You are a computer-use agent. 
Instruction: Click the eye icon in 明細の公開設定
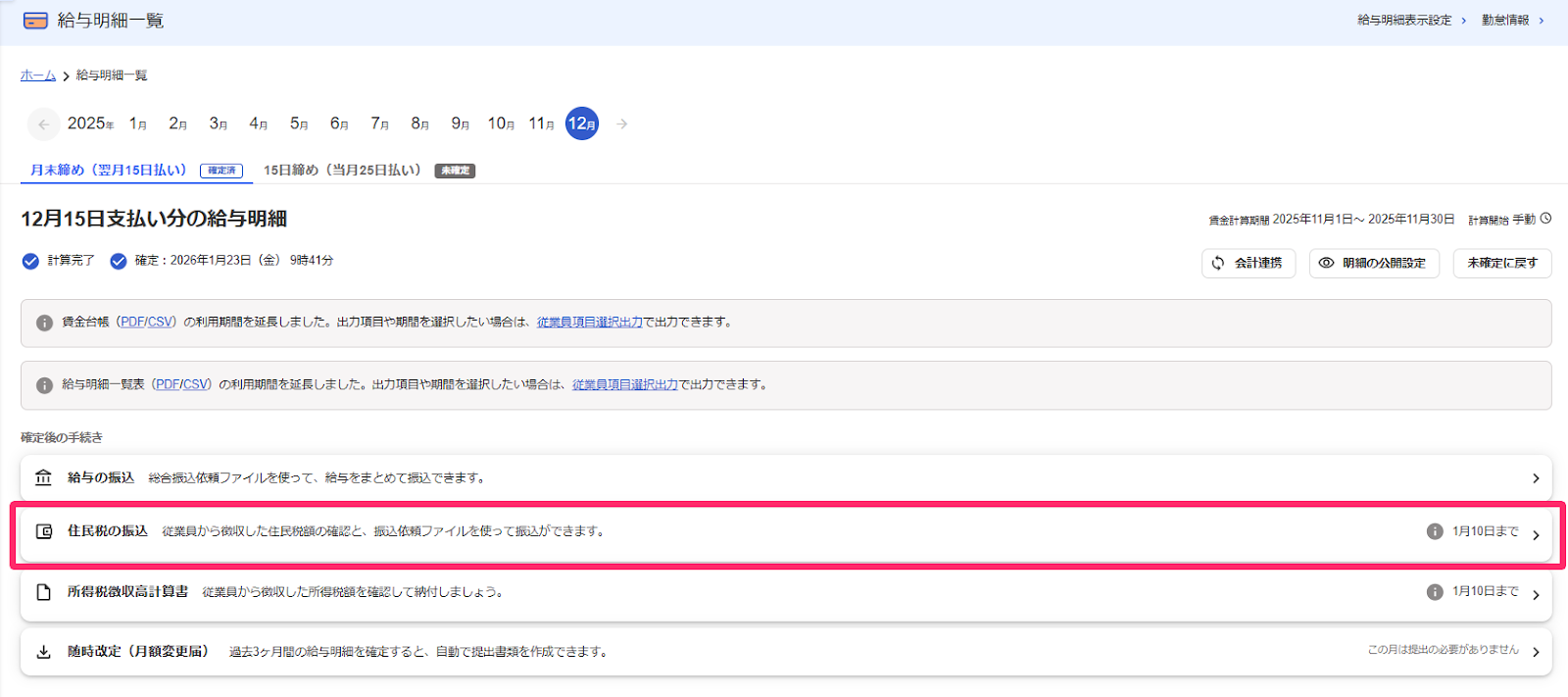point(1326,263)
